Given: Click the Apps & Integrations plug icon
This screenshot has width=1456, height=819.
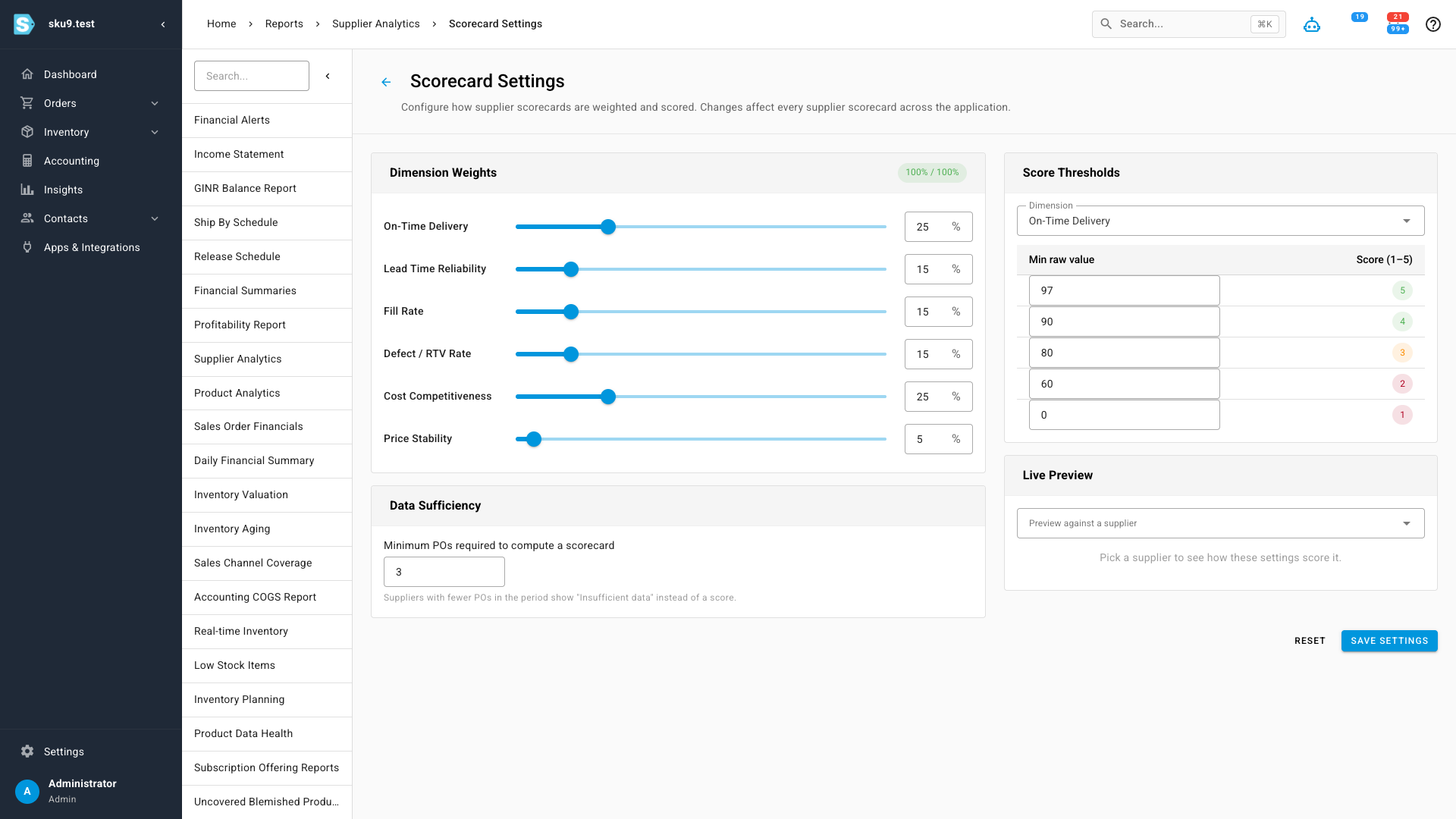Looking at the screenshot, I should (27, 247).
